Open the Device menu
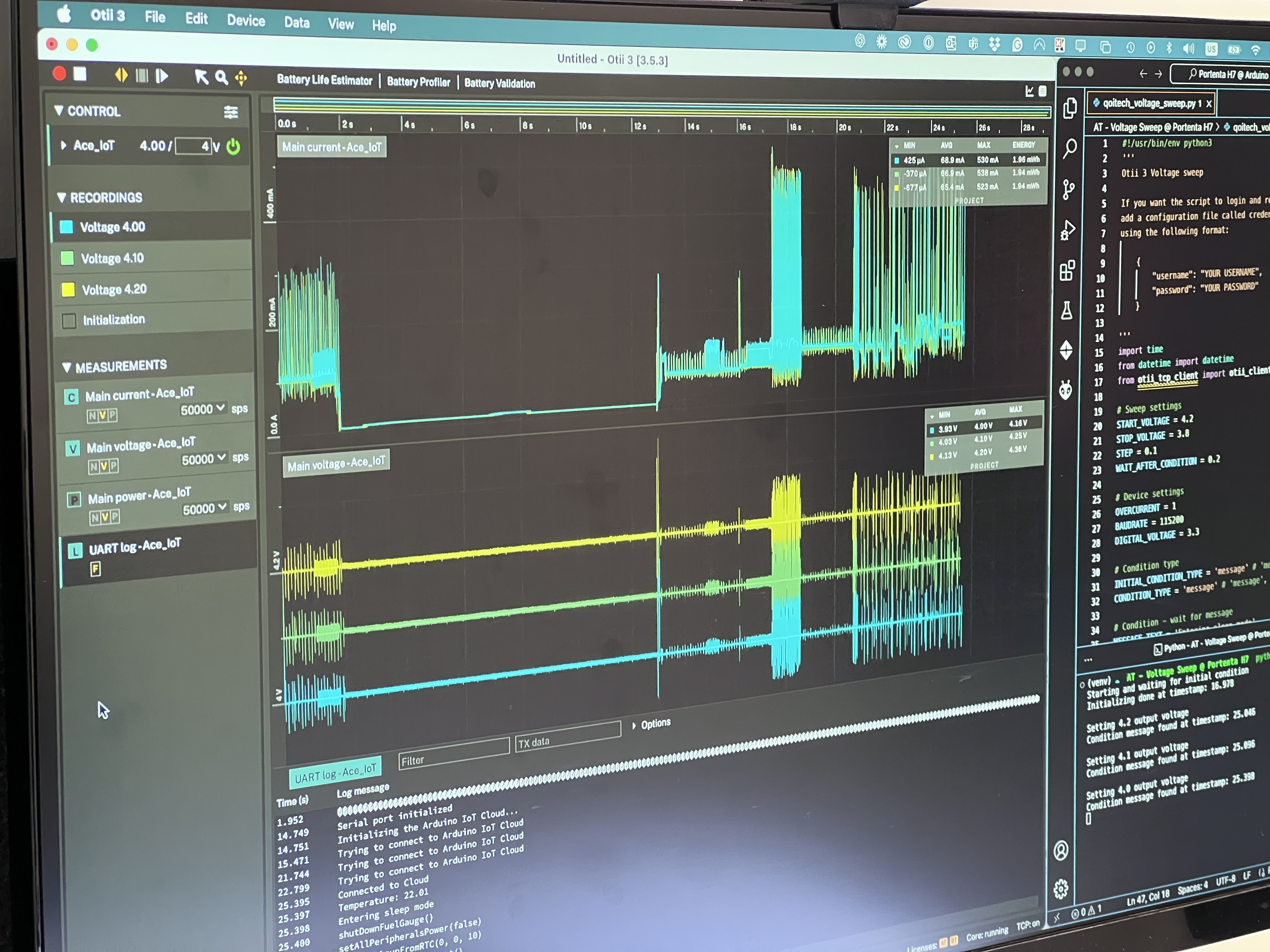 click(246, 21)
